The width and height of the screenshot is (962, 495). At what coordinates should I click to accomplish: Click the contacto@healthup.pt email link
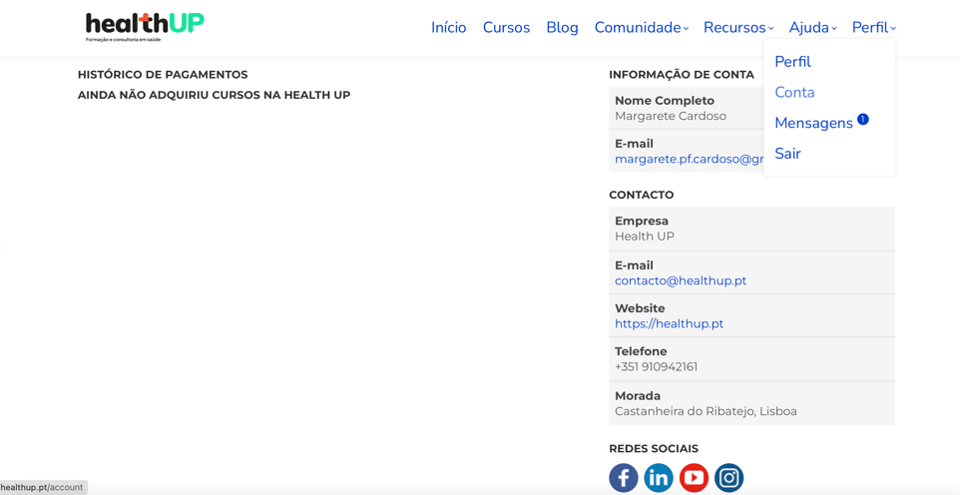(680, 281)
